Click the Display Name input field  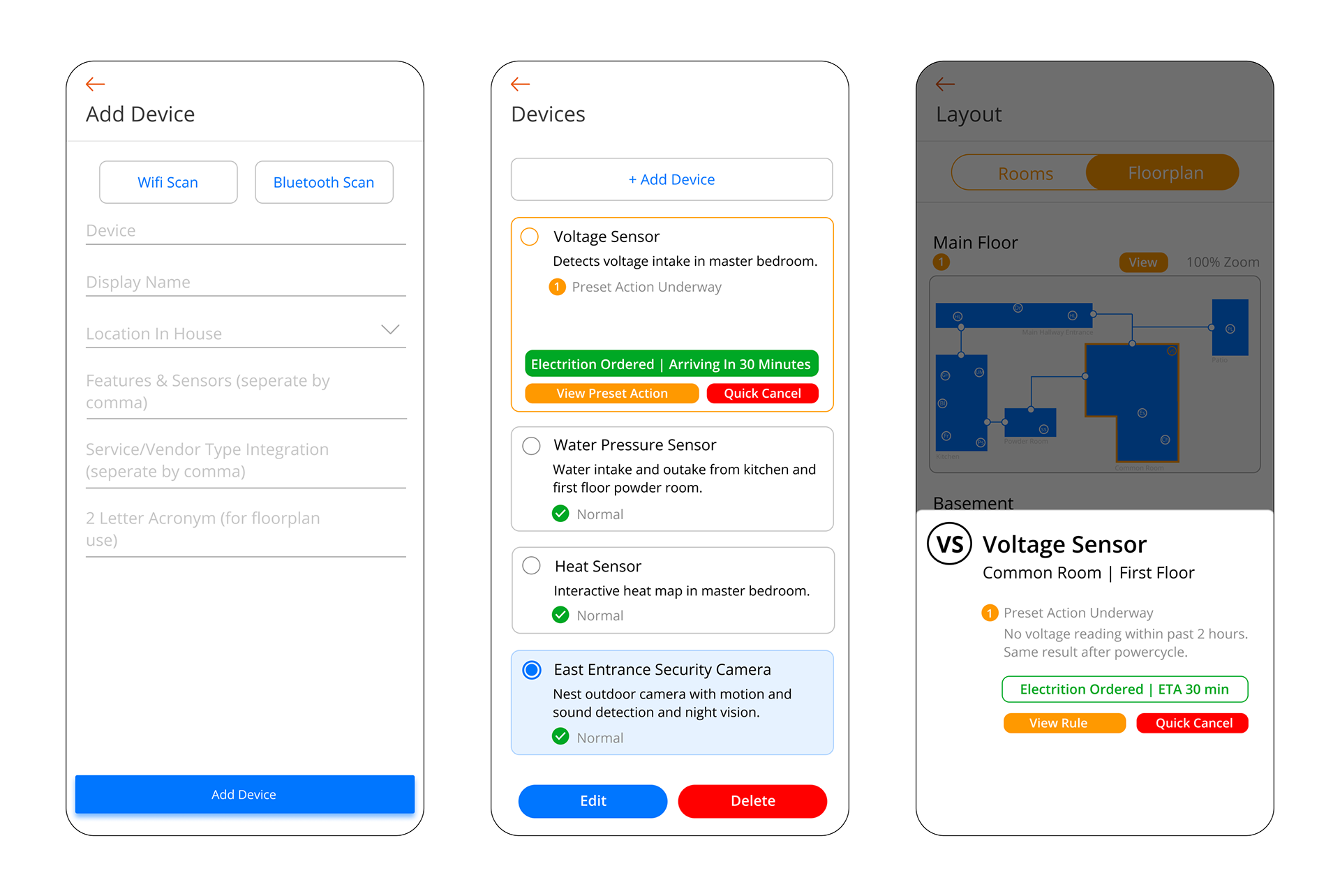(x=245, y=282)
